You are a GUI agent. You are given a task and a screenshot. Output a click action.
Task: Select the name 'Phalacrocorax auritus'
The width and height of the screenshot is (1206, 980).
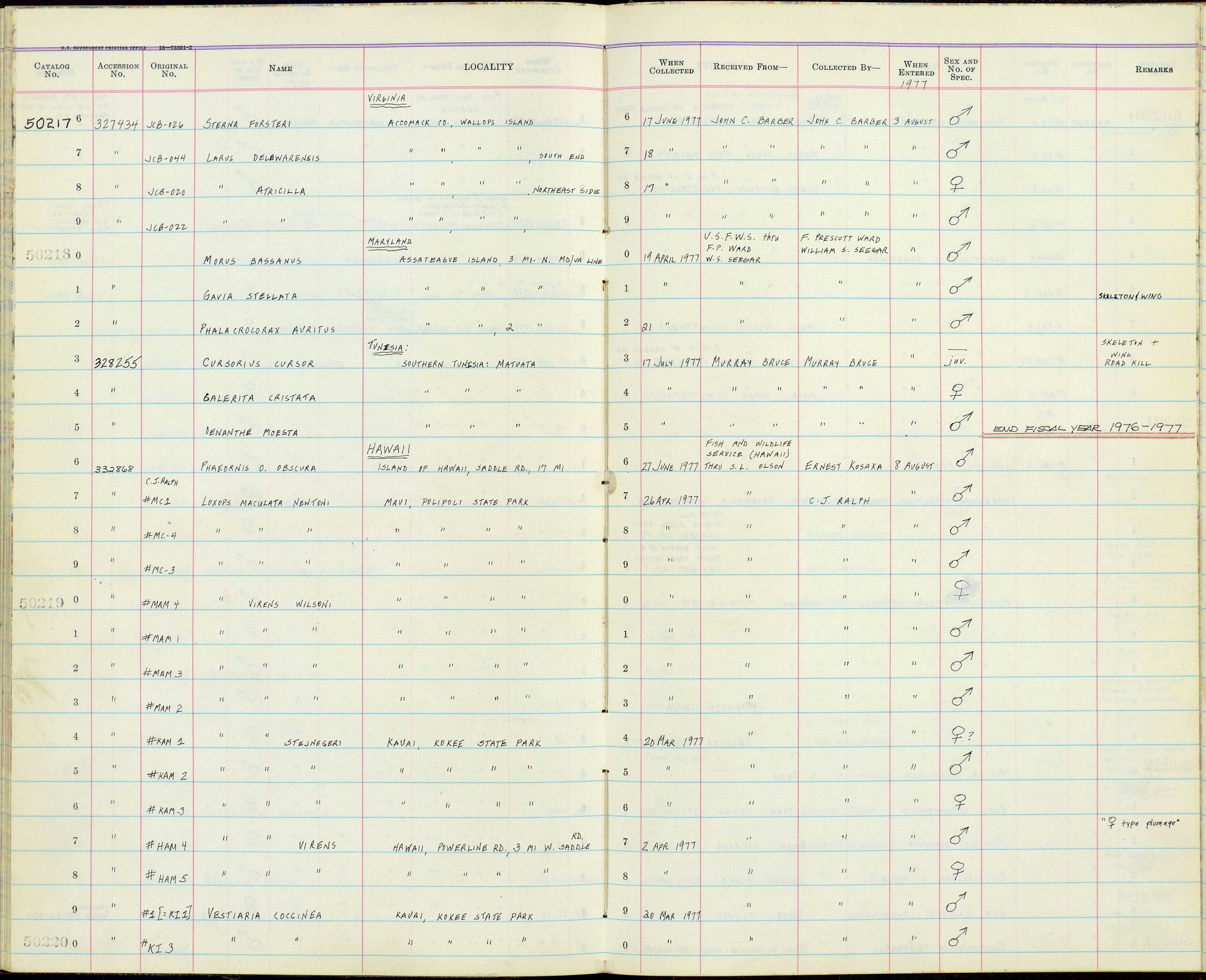(268, 329)
